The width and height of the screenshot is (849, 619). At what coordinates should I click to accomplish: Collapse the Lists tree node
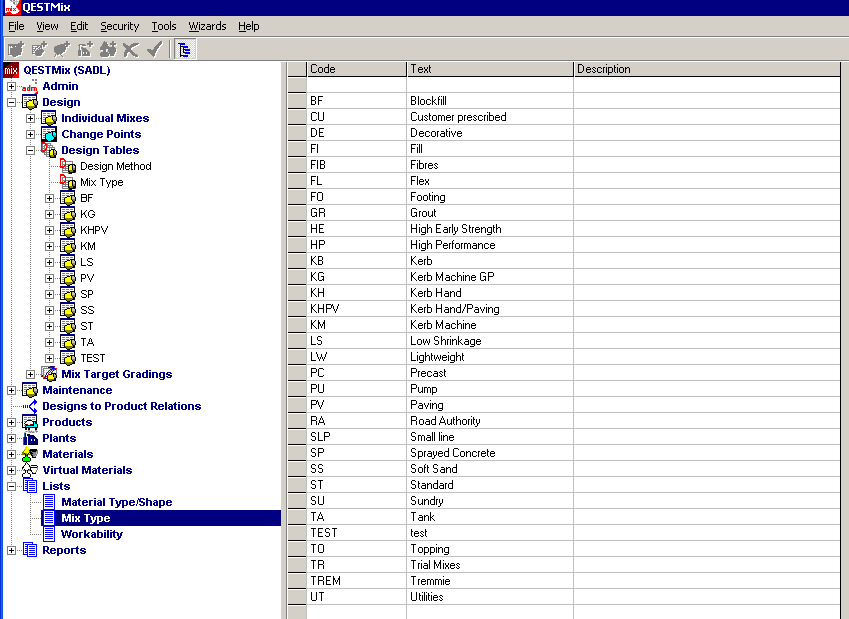coord(12,486)
